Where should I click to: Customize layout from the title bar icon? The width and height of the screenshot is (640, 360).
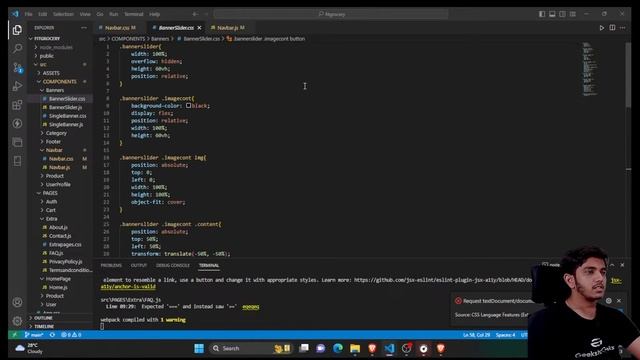pos(573,14)
